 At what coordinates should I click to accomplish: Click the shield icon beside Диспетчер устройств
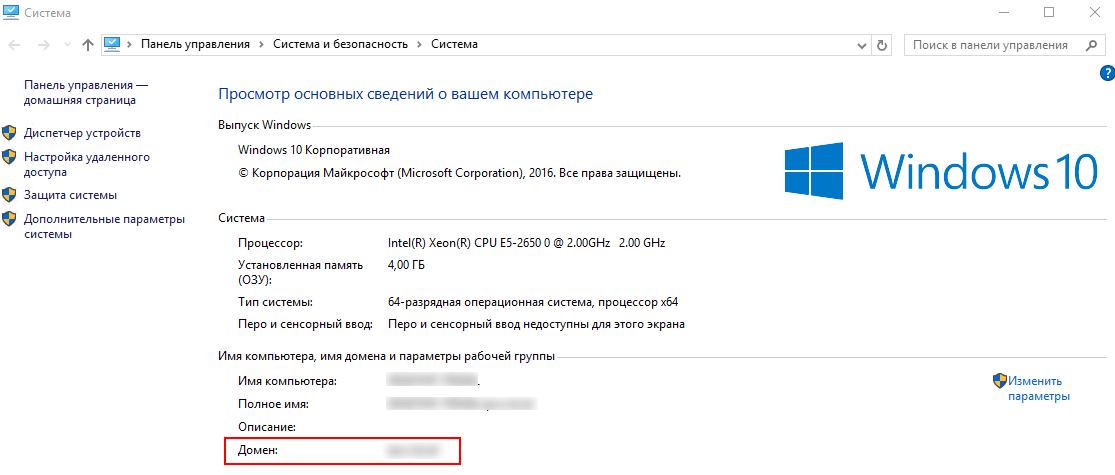point(9,133)
